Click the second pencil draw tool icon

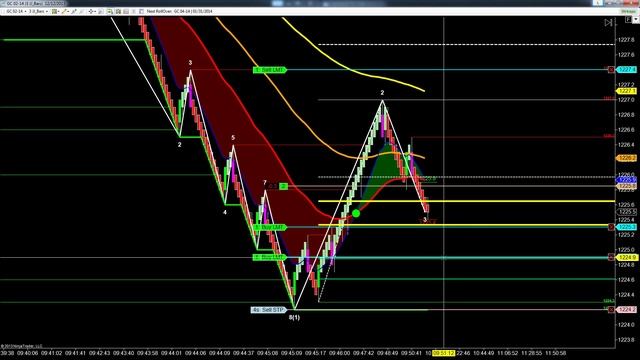74,11
